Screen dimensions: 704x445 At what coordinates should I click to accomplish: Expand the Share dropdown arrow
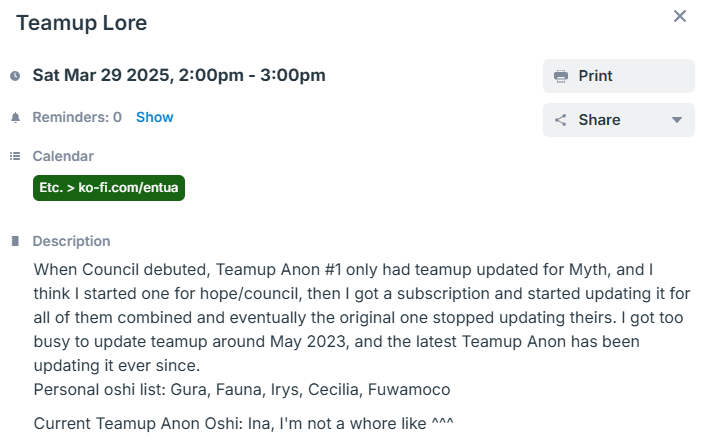(677, 120)
